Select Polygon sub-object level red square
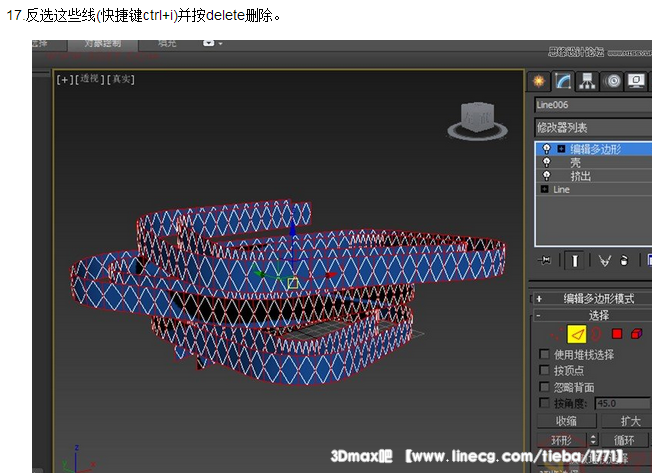This screenshot has height=473, width=652. coord(617,334)
